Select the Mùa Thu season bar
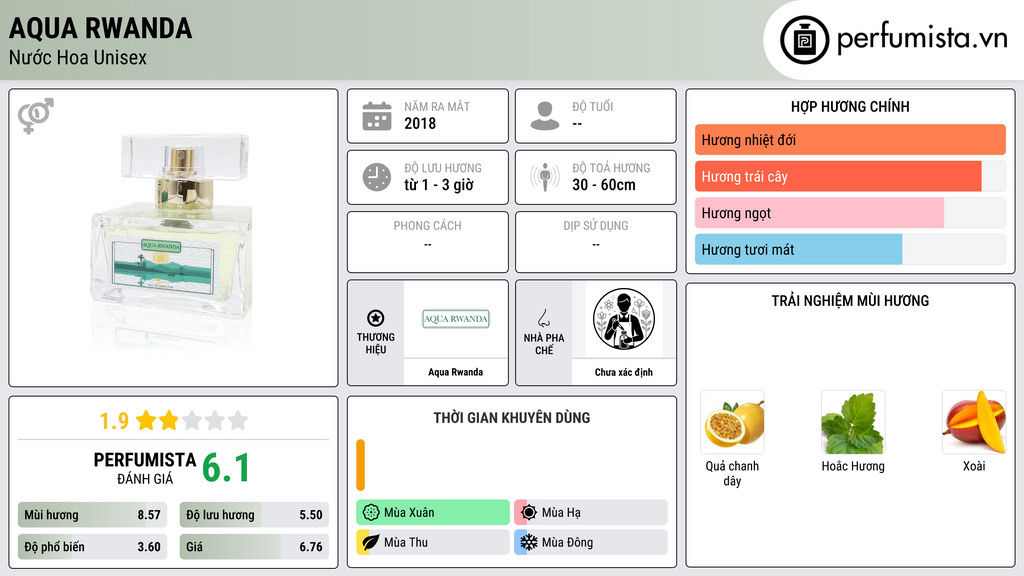Image resolution: width=1024 pixels, height=576 pixels. tap(433, 542)
